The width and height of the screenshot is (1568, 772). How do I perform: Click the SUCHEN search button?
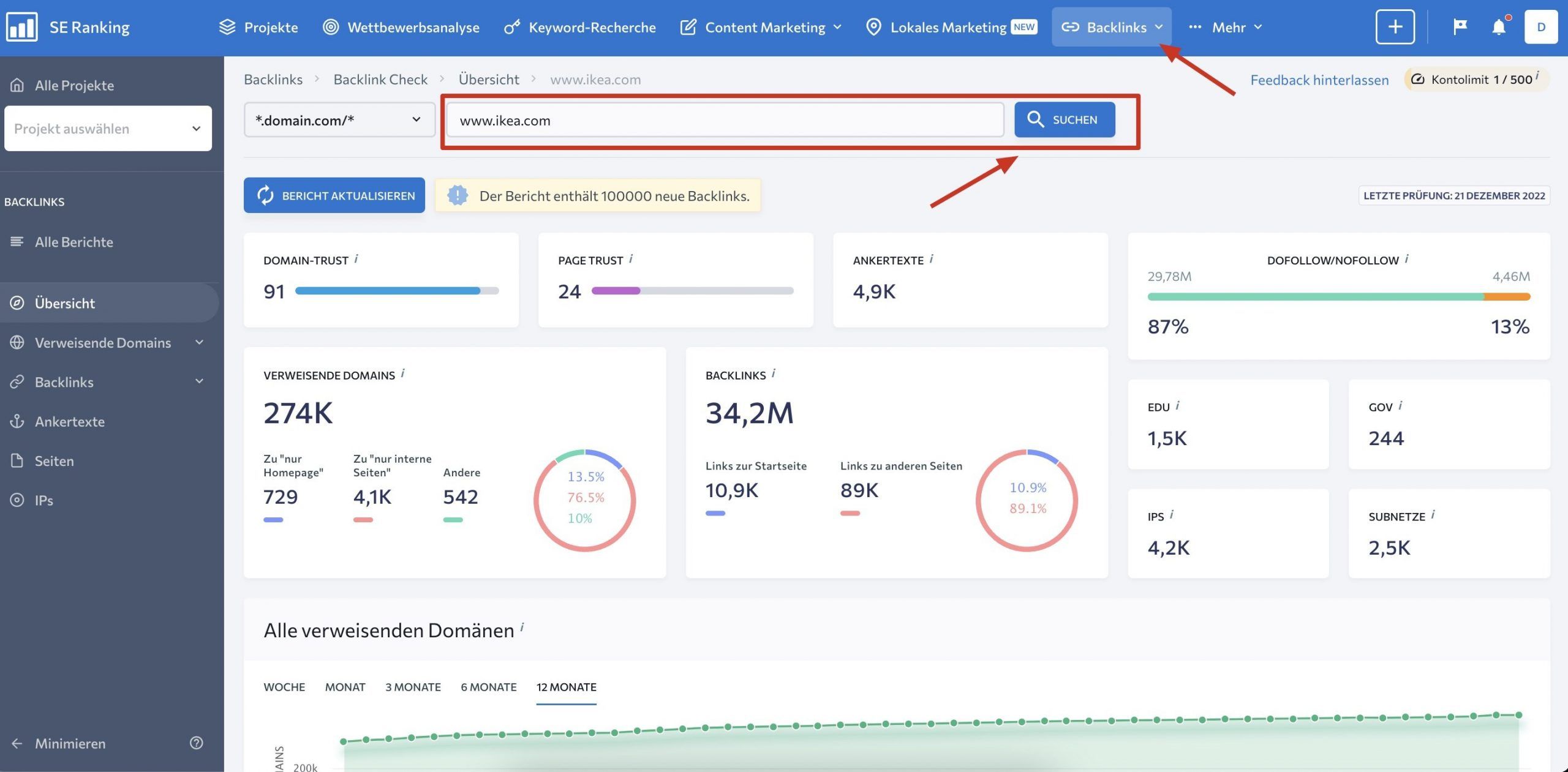pyautogui.click(x=1065, y=119)
